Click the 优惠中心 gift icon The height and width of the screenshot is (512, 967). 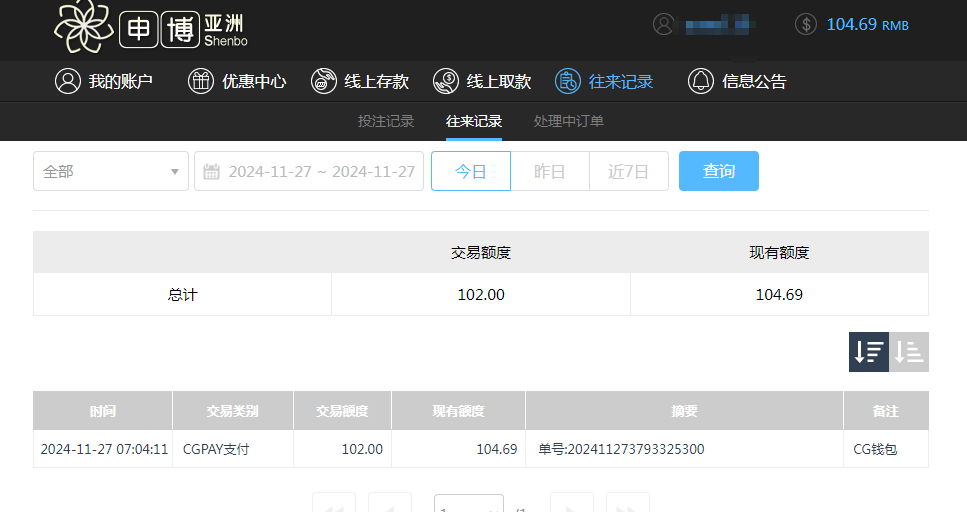pyautogui.click(x=201, y=82)
